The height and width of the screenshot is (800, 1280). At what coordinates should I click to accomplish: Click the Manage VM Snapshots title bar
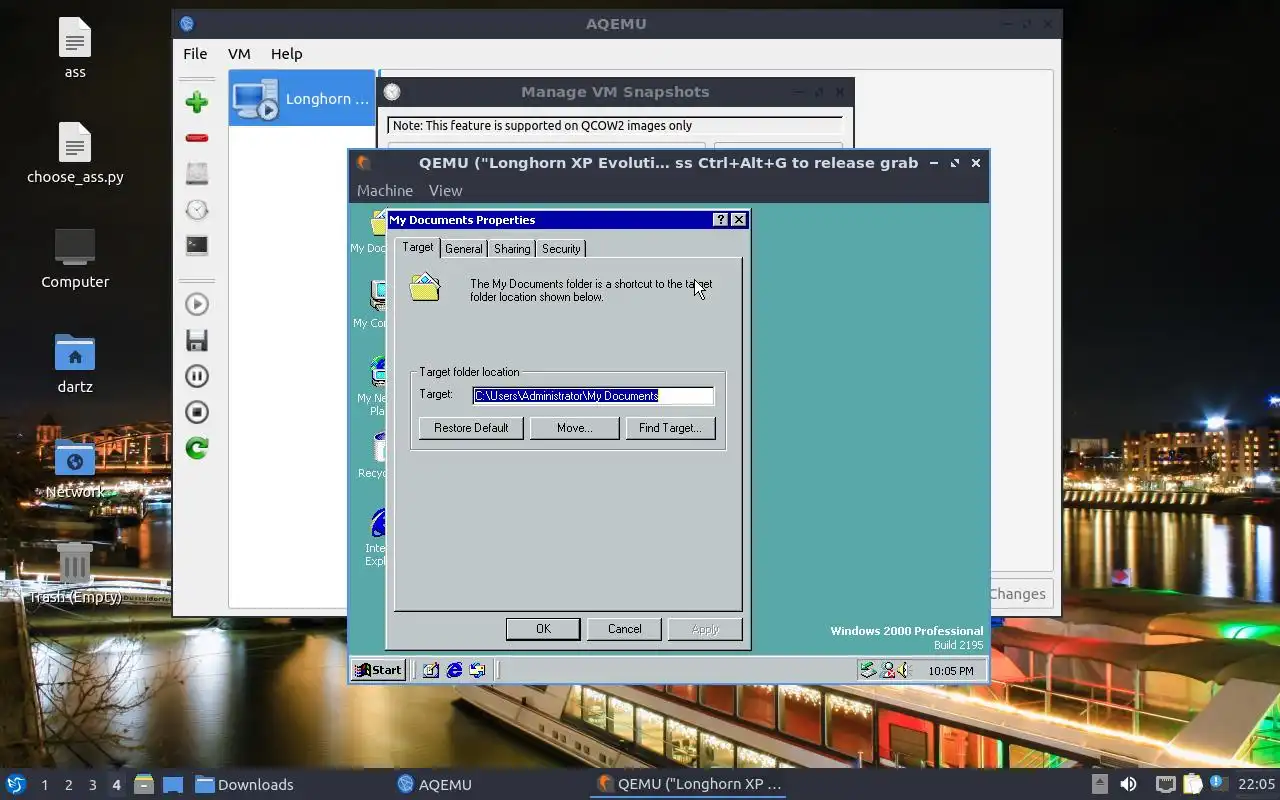click(614, 92)
